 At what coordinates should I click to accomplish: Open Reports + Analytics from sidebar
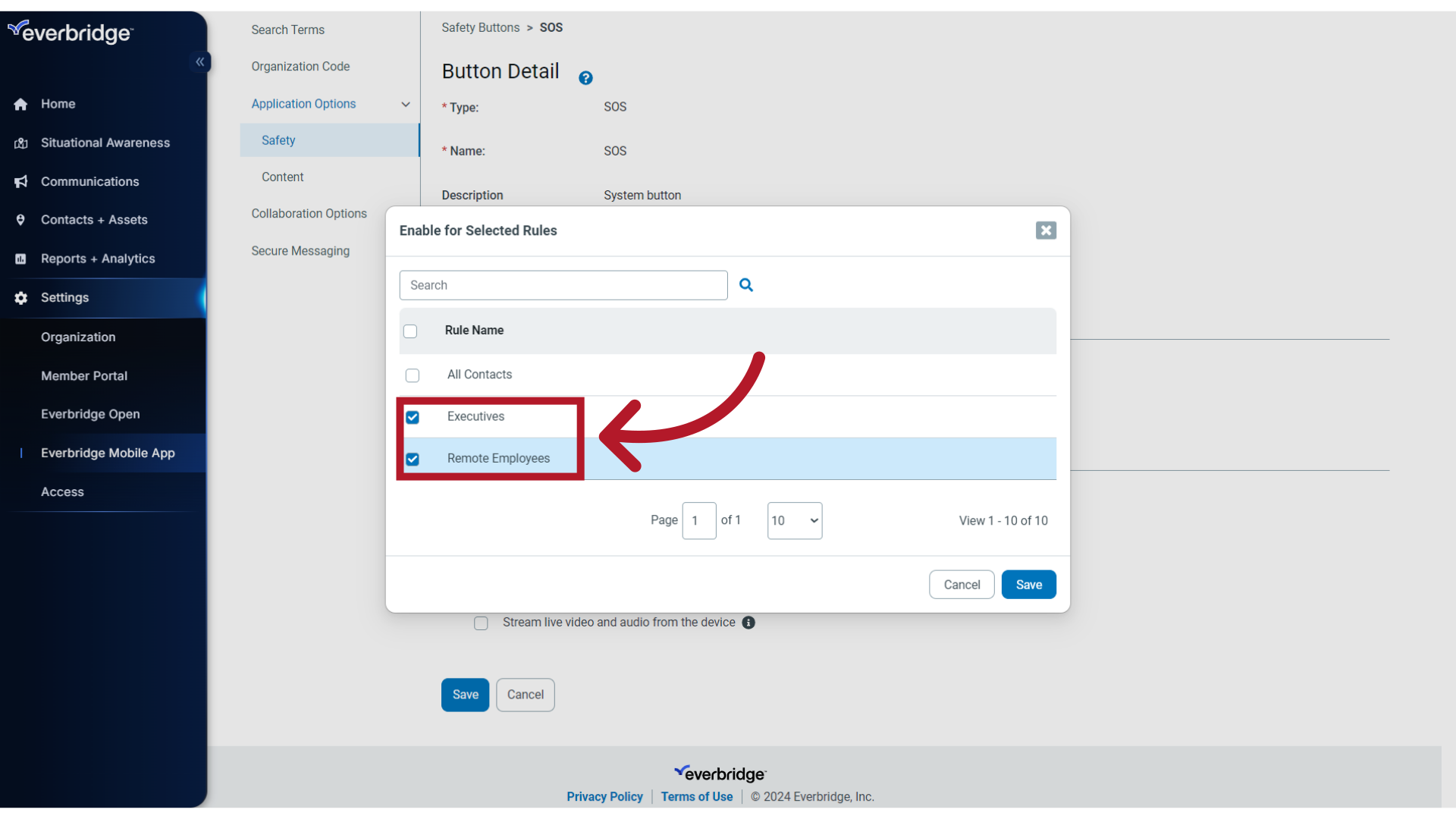(x=97, y=259)
